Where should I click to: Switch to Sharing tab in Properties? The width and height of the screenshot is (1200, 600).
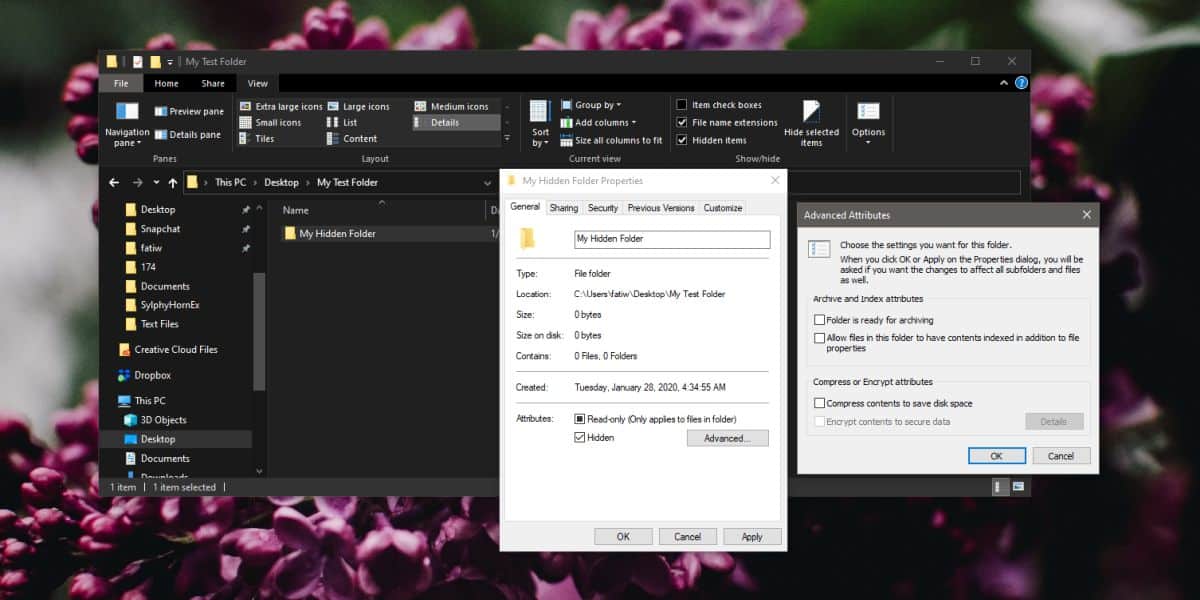click(564, 208)
